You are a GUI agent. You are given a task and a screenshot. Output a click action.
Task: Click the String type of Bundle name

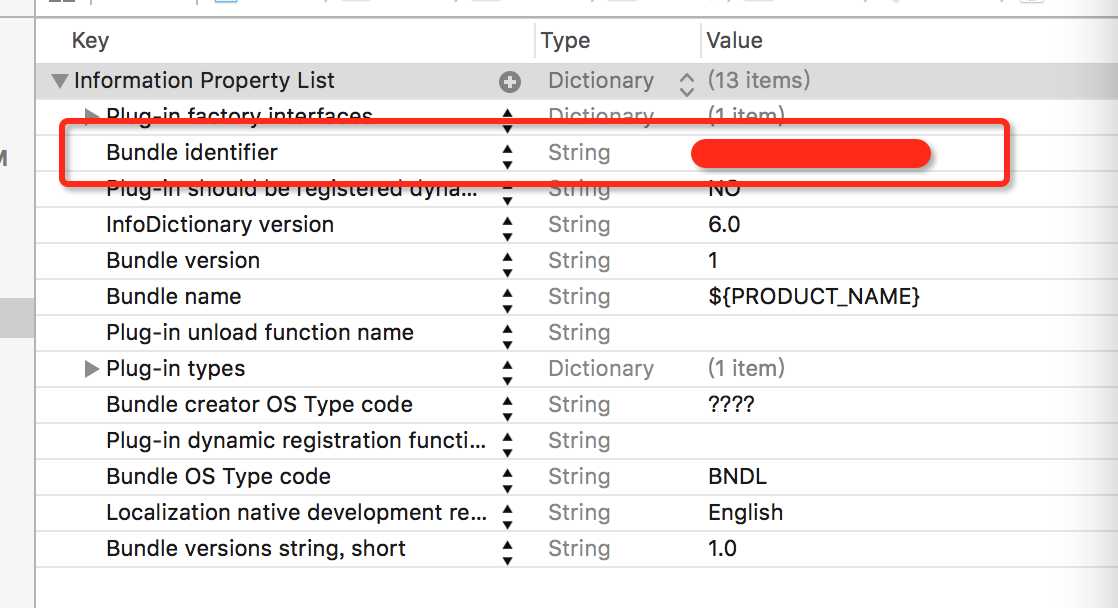578,297
